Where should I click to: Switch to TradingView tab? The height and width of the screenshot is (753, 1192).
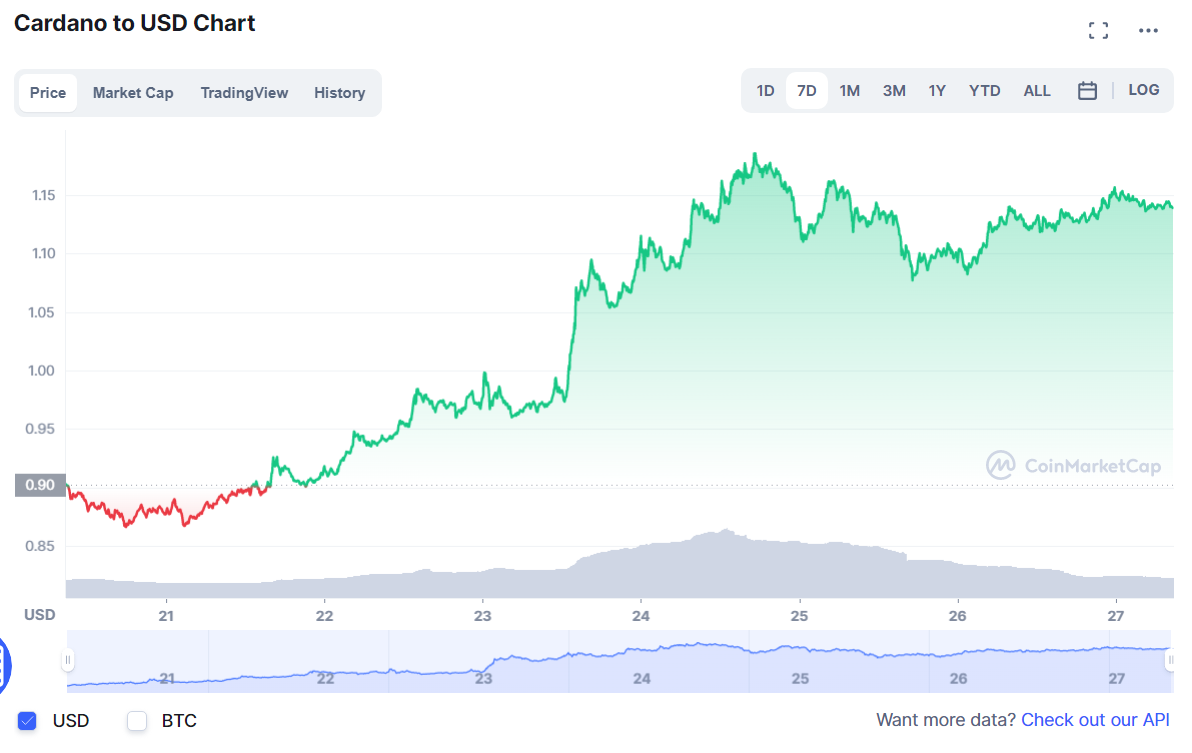244,93
